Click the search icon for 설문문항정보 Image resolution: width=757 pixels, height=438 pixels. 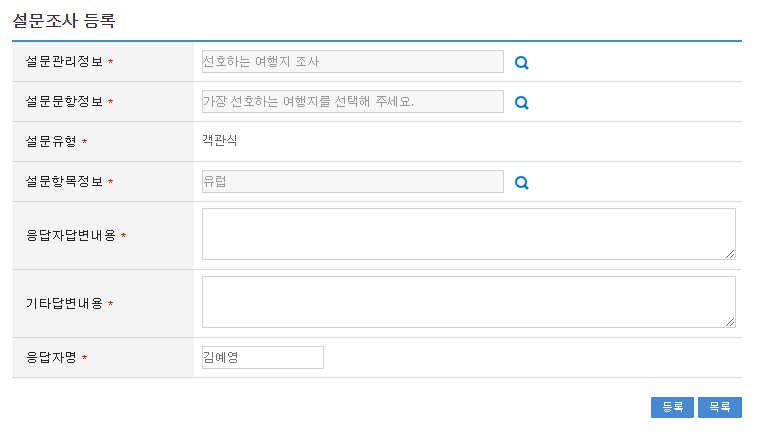point(521,102)
